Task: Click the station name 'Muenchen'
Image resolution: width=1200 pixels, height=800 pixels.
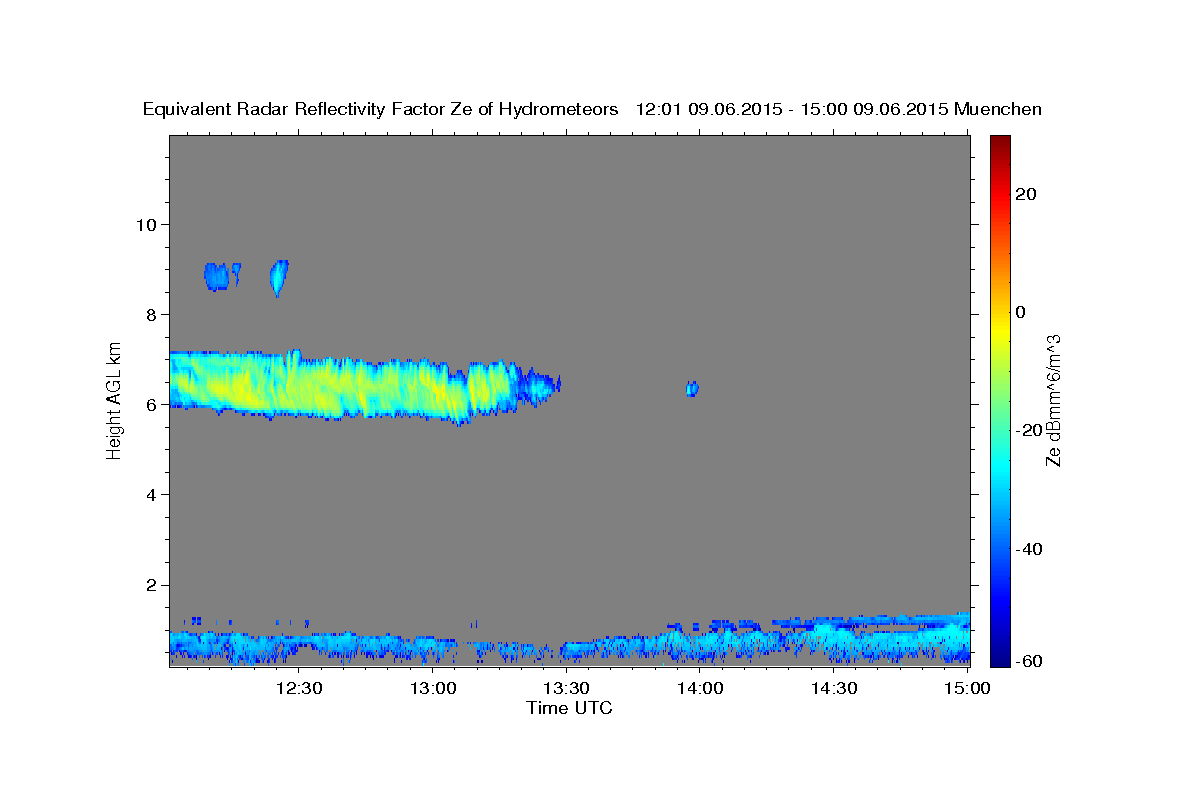Action: pos(998,109)
